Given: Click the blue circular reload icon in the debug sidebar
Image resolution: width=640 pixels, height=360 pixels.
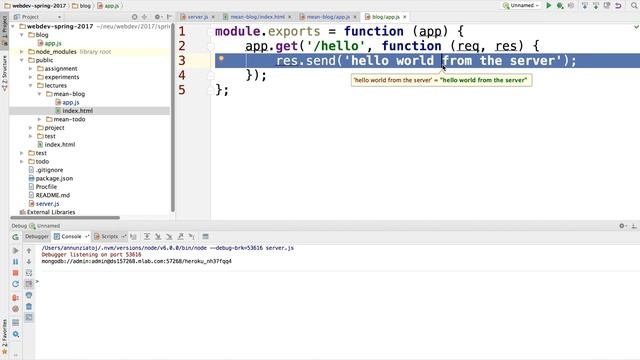Looking at the screenshot, I should pyautogui.click(x=16, y=284).
